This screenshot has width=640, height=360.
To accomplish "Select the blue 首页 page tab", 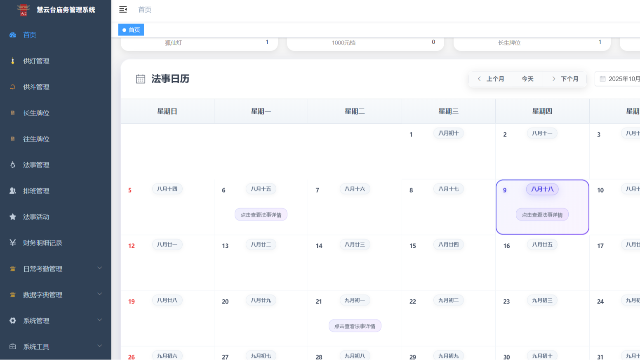I will [131, 30].
